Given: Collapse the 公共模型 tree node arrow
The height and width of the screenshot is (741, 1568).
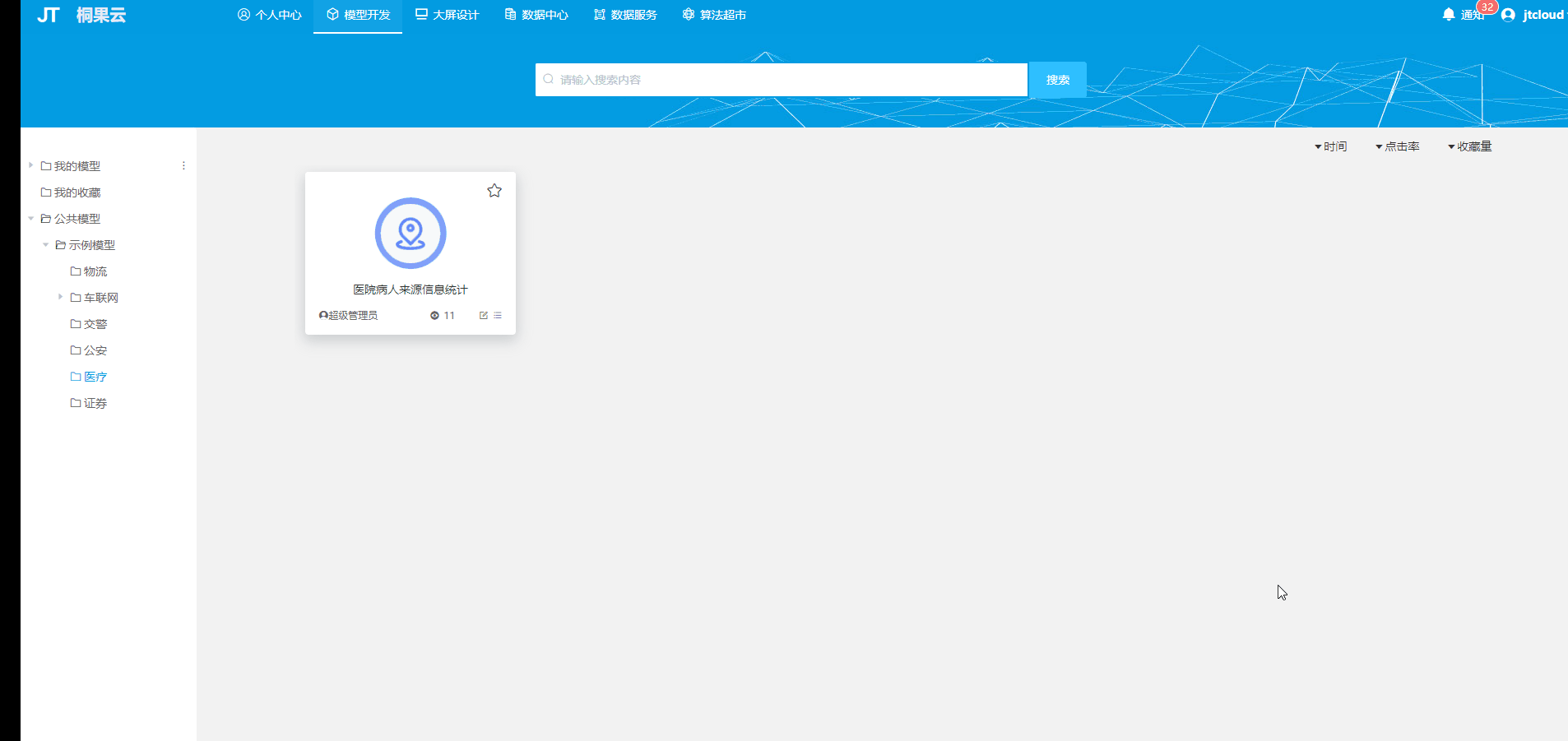Looking at the screenshot, I should click(x=30, y=219).
